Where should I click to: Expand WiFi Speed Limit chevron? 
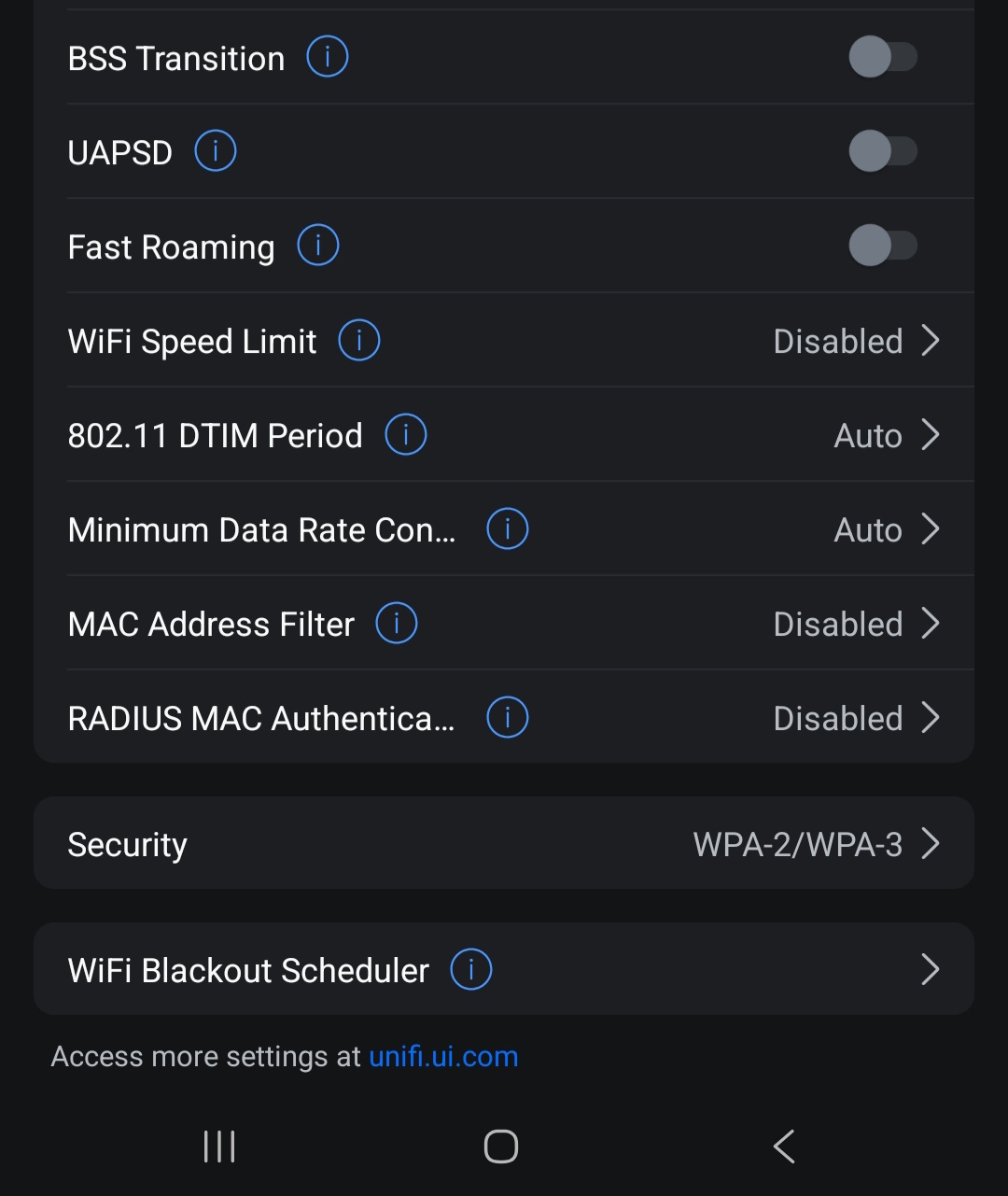930,341
